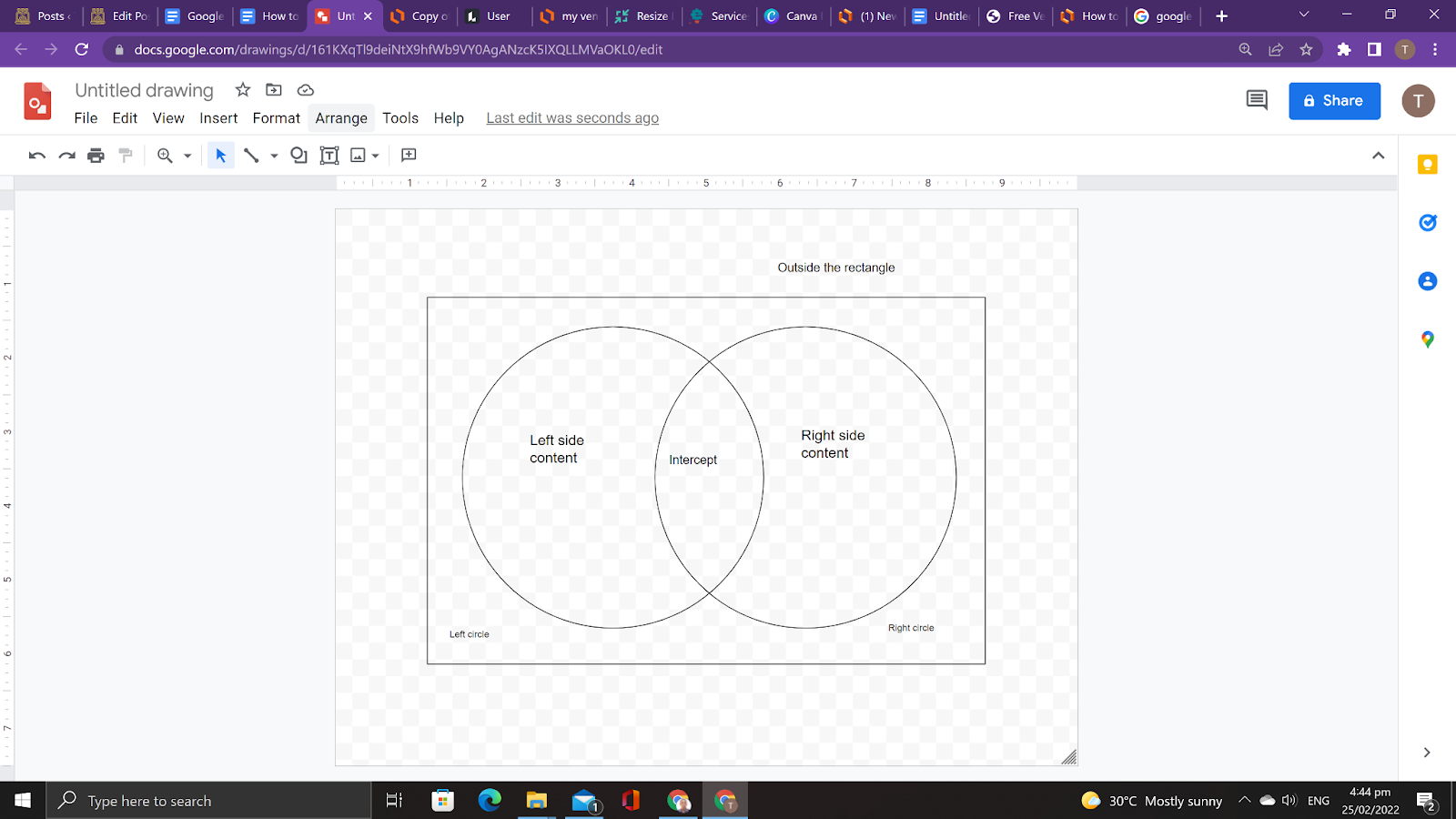Hide the menus with collapse arrow
This screenshot has height=819, width=1456.
click(x=1378, y=156)
